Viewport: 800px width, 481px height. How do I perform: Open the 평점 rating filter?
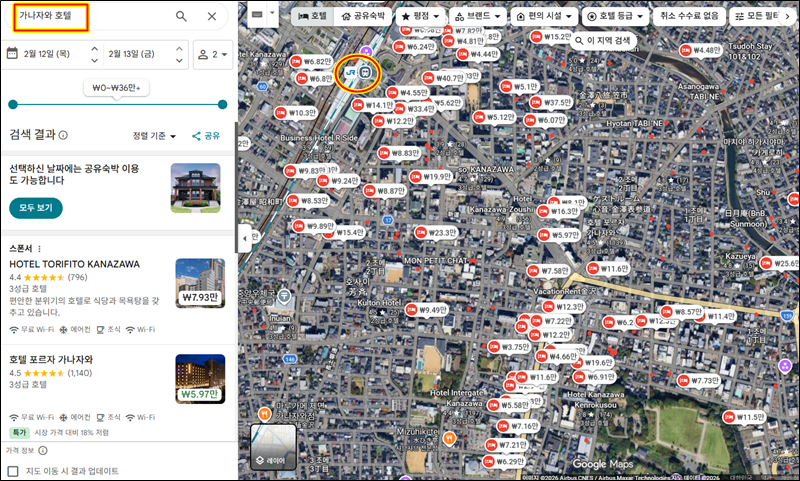click(x=420, y=16)
